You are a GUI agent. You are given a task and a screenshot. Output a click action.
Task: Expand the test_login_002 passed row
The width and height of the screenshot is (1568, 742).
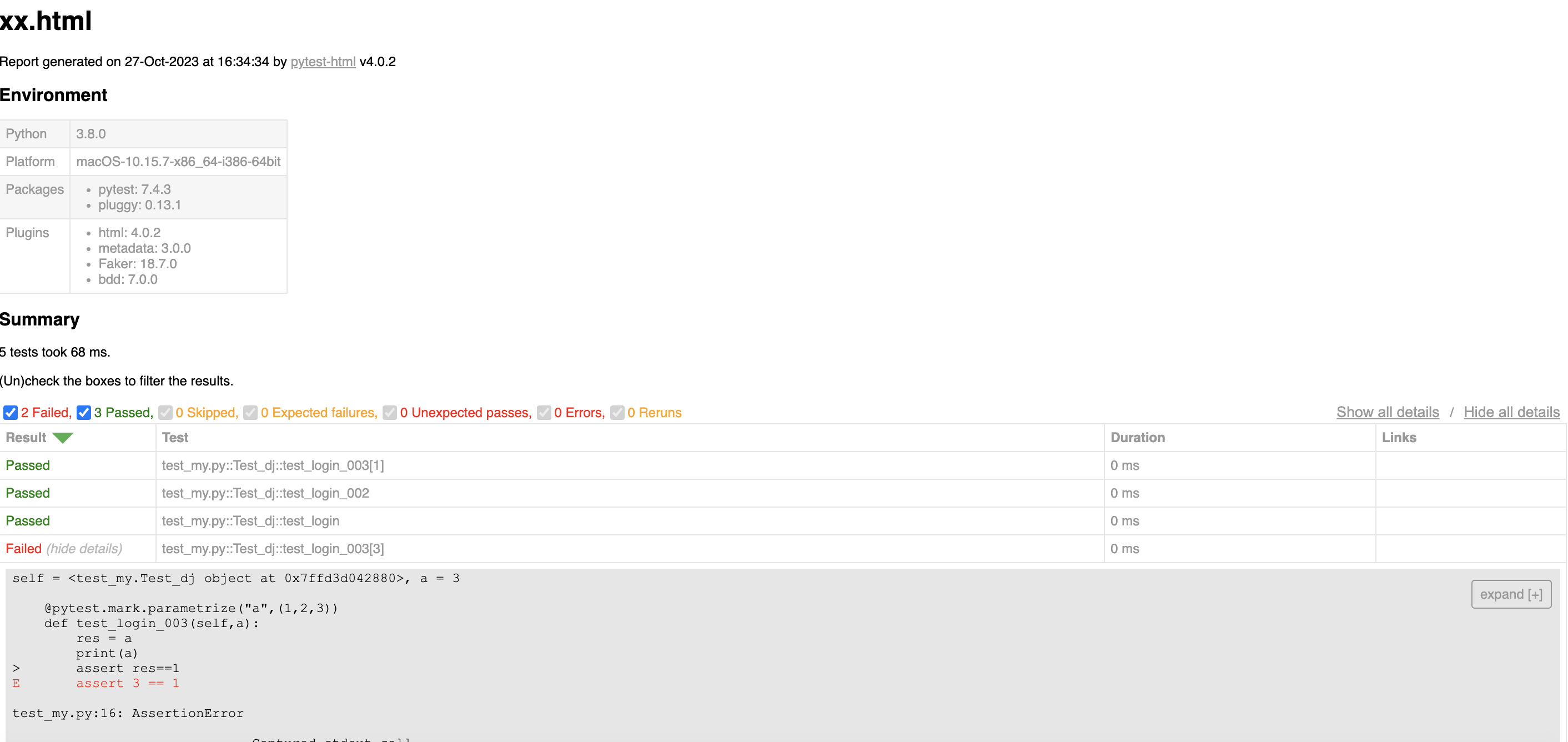click(28, 493)
